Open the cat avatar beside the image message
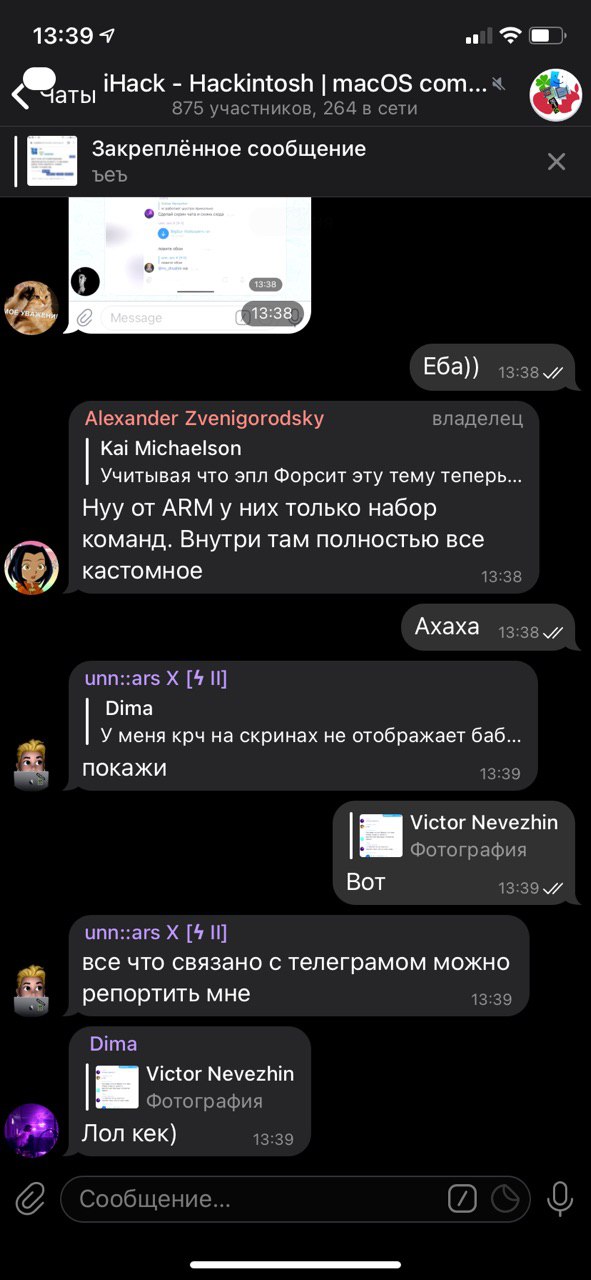The height and width of the screenshot is (1280, 591). [31, 308]
